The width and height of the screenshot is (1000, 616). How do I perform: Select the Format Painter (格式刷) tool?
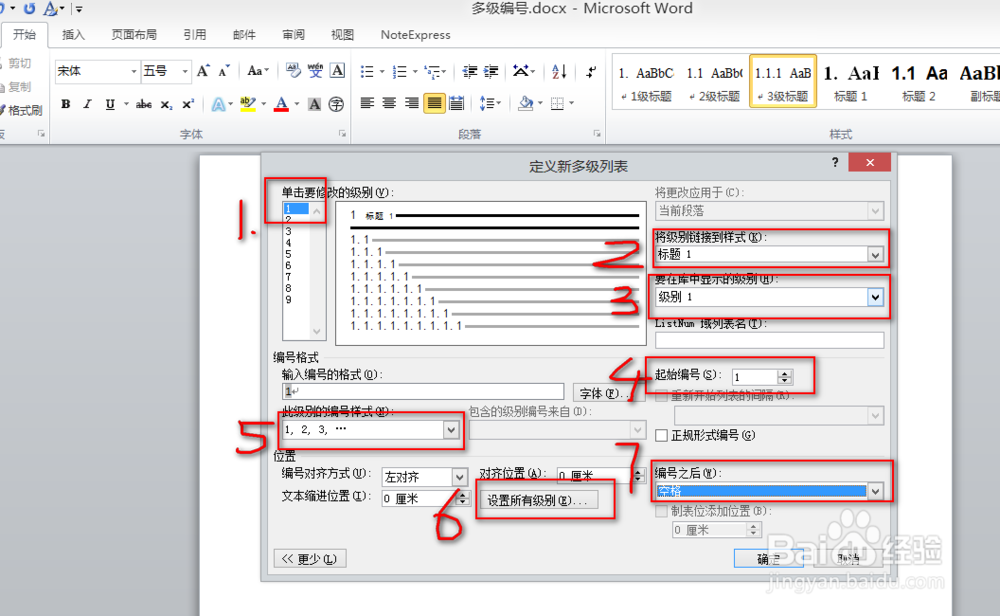[22, 108]
